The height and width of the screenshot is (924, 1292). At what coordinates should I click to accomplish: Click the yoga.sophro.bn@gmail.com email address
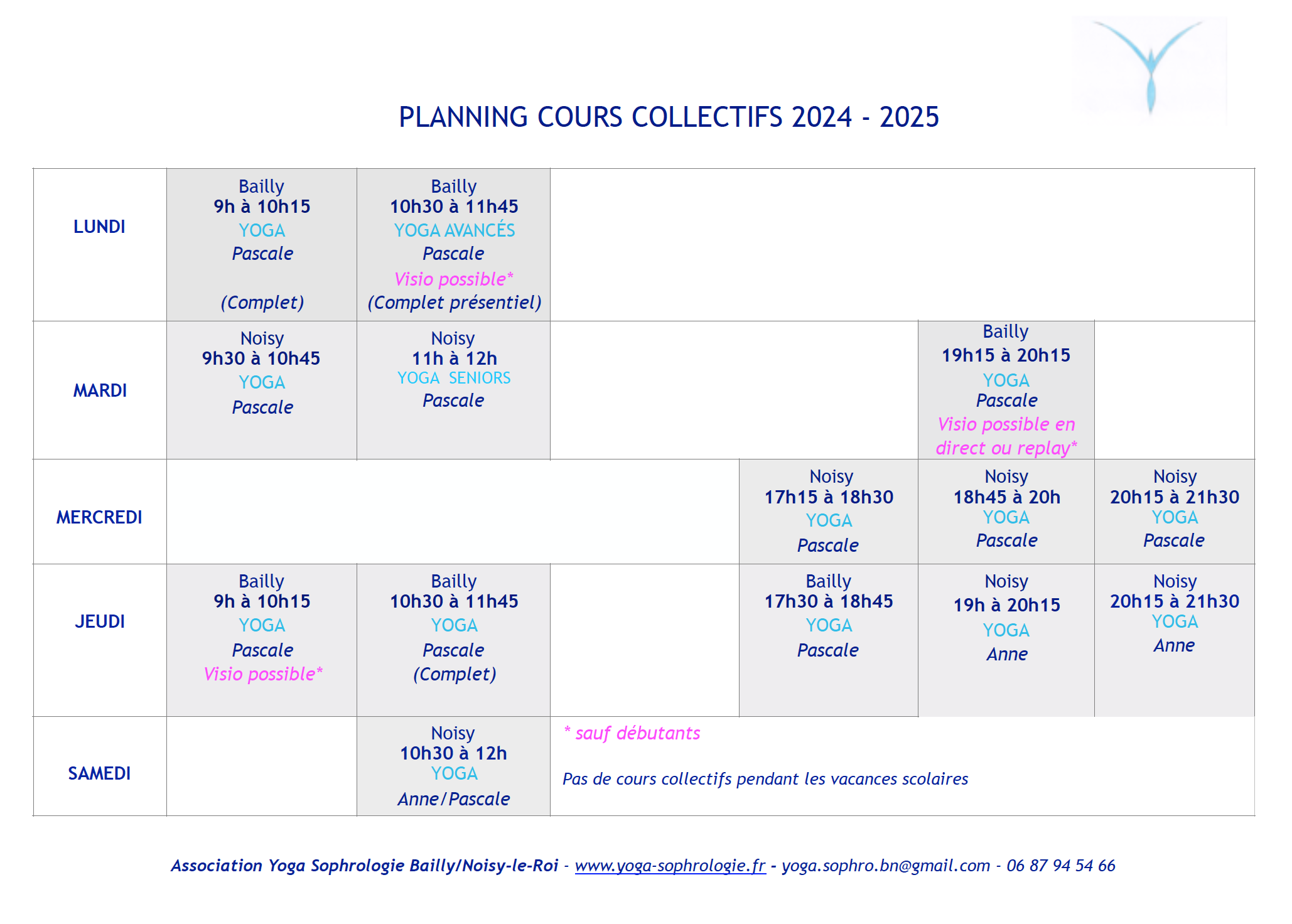[x=886, y=866]
